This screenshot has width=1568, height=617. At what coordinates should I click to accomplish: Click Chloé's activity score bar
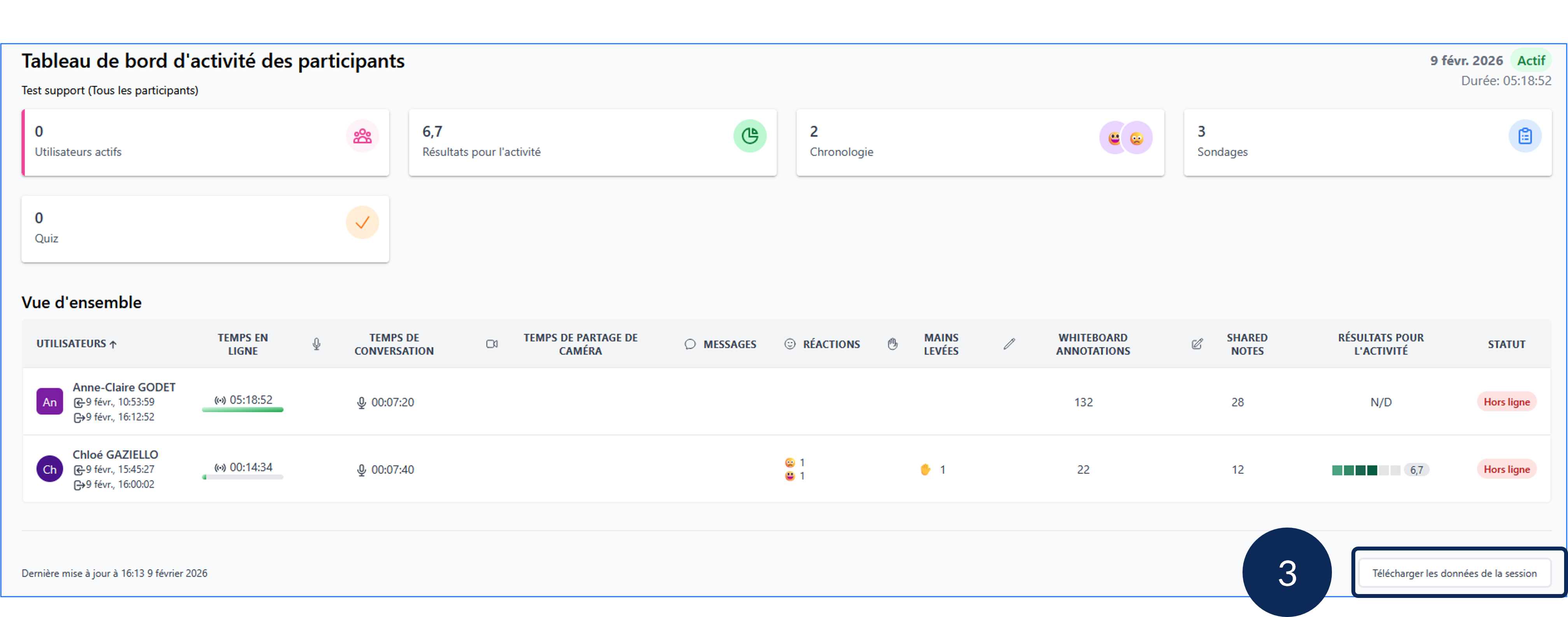1365,470
